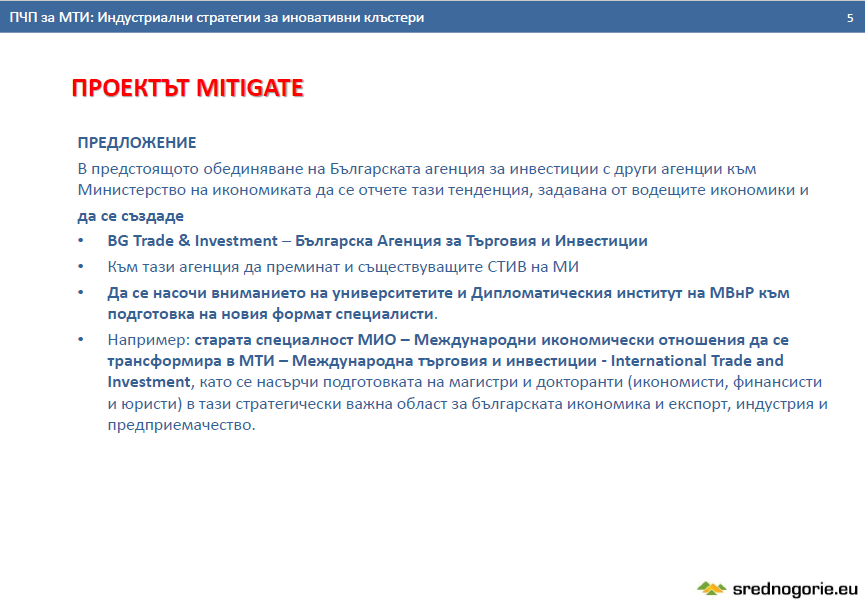This screenshot has width=865, height=600.
Task: Click the line starting В предстоящото обединяване
Action: pos(417,169)
